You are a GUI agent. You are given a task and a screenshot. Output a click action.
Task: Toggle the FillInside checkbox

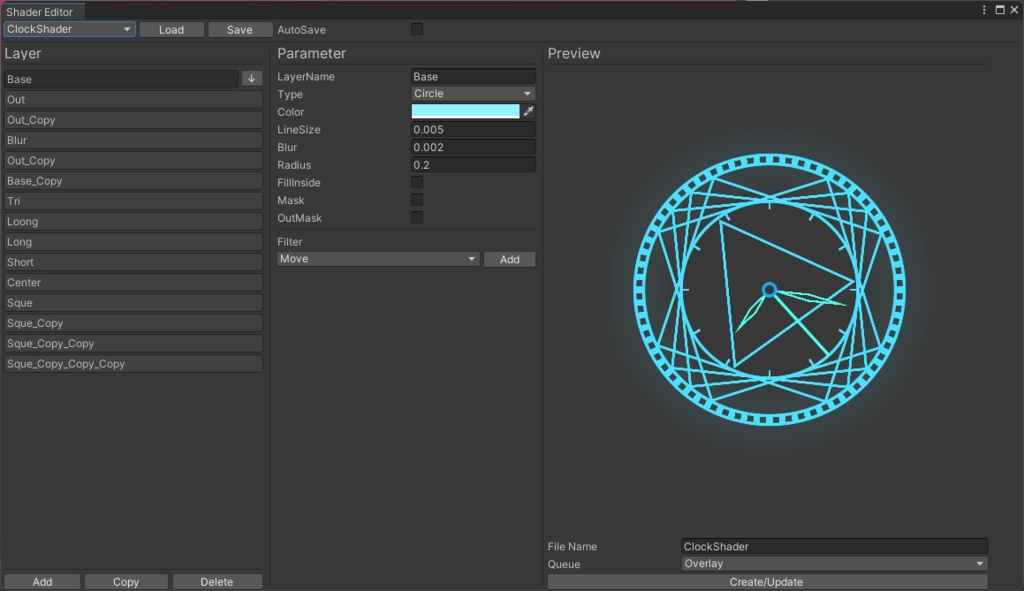[417, 182]
